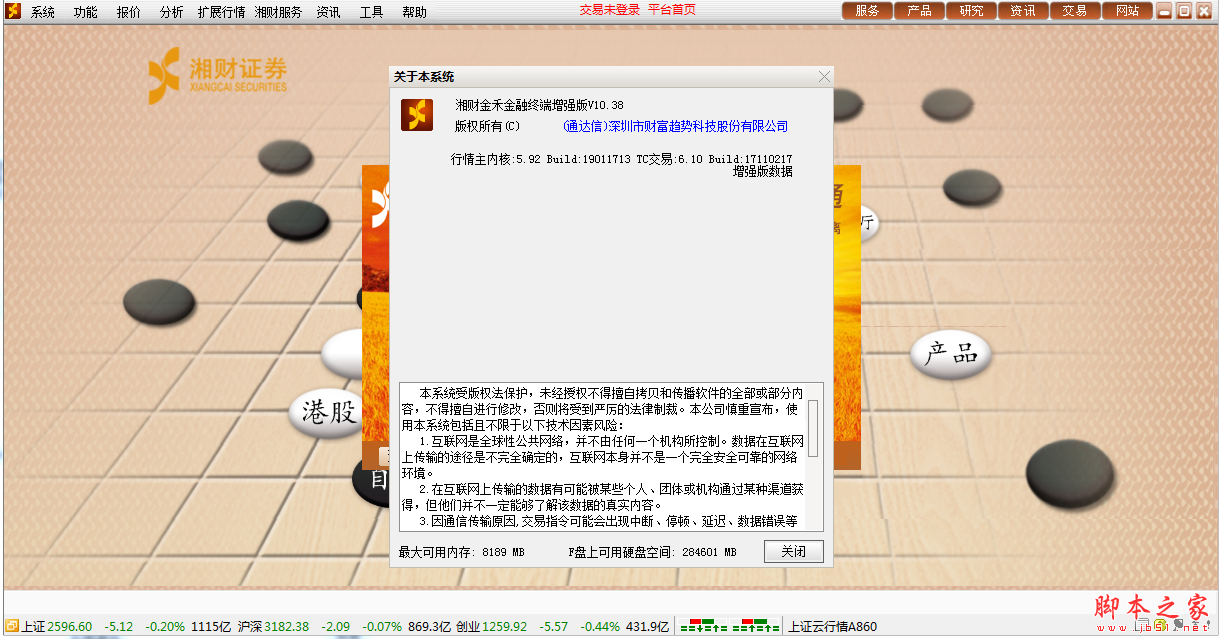This screenshot has height=639, width=1220.
Task: Click the 交易未登录 link
Action: point(609,10)
